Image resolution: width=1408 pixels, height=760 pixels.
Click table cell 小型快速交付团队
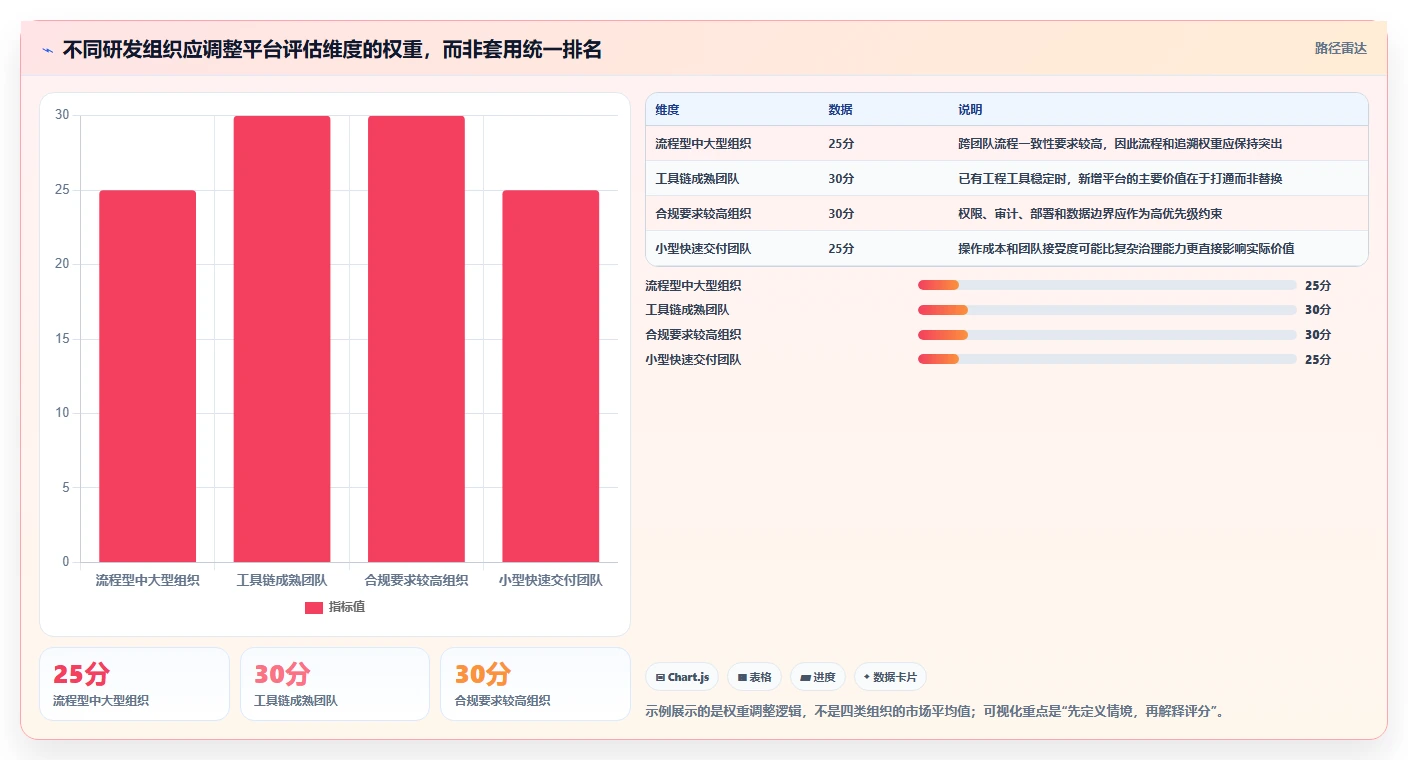click(703, 249)
